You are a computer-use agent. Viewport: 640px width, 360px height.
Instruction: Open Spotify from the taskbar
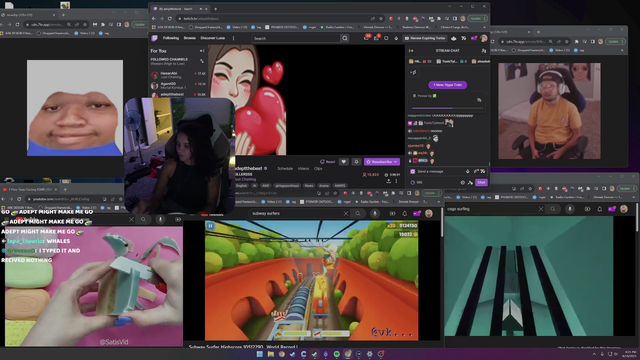[x=337, y=354]
